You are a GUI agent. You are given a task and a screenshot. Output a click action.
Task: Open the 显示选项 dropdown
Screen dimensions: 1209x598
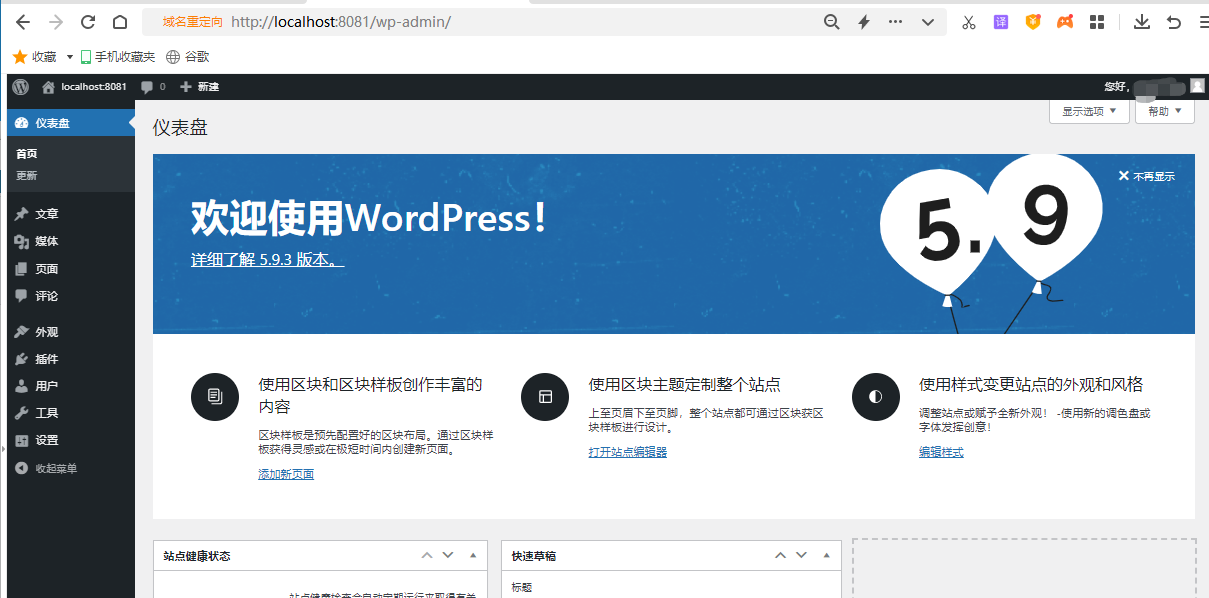pyautogui.click(x=1088, y=111)
